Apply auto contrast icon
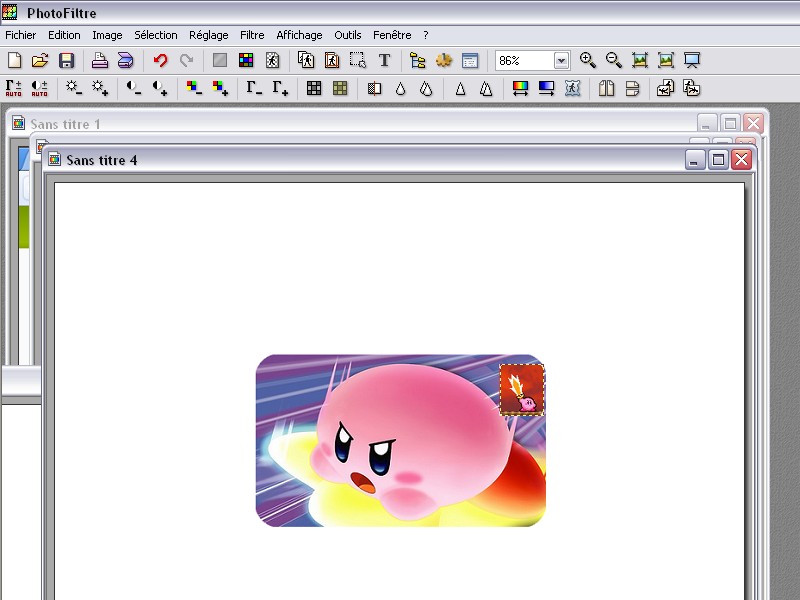The image size is (800, 600). (x=39, y=88)
